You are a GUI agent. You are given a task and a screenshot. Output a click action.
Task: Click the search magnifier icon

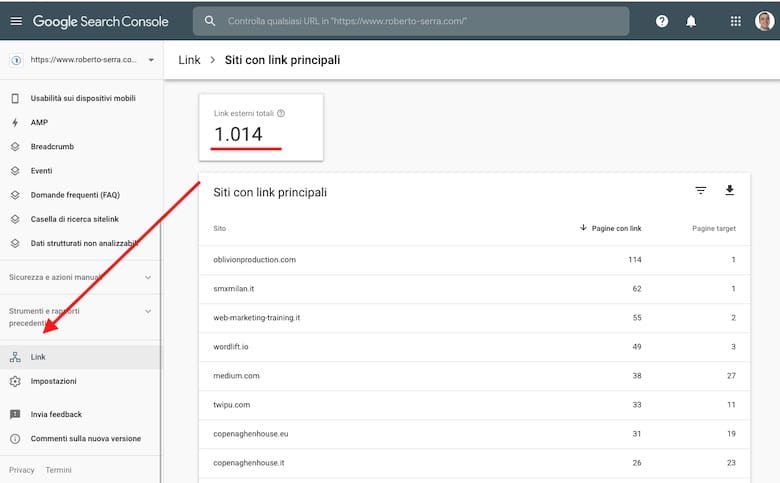pyautogui.click(x=210, y=21)
